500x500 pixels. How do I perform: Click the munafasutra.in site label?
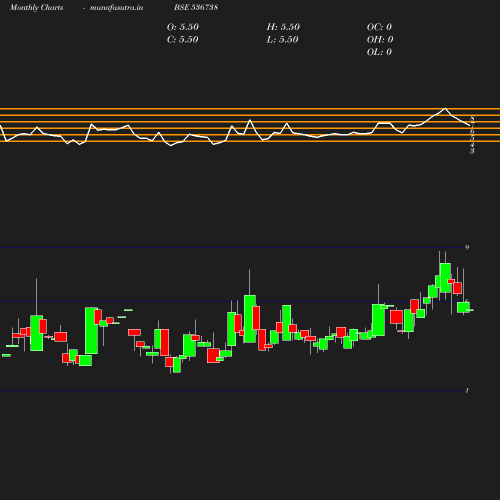click(116, 8)
